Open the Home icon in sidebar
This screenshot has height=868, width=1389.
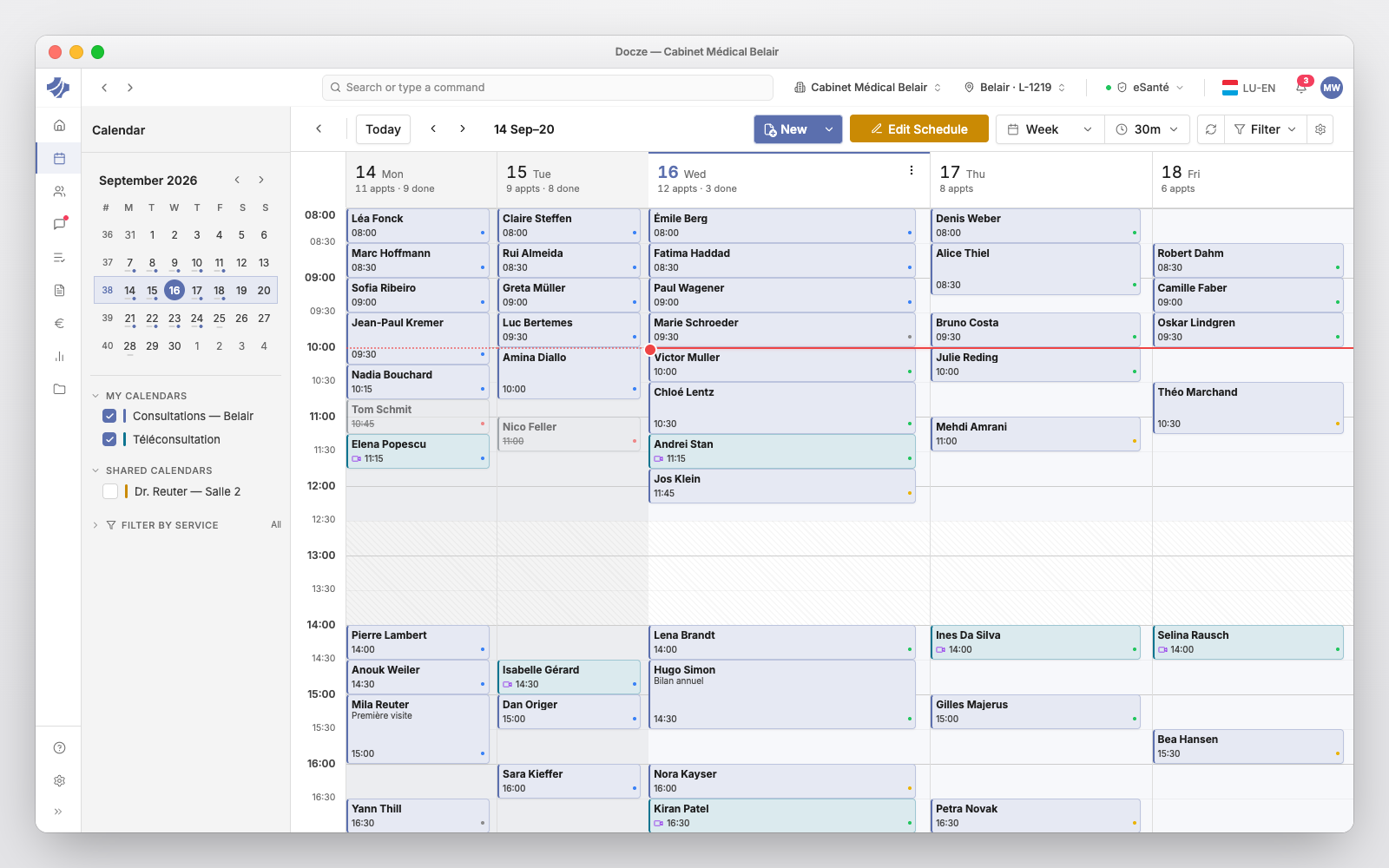(x=59, y=125)
